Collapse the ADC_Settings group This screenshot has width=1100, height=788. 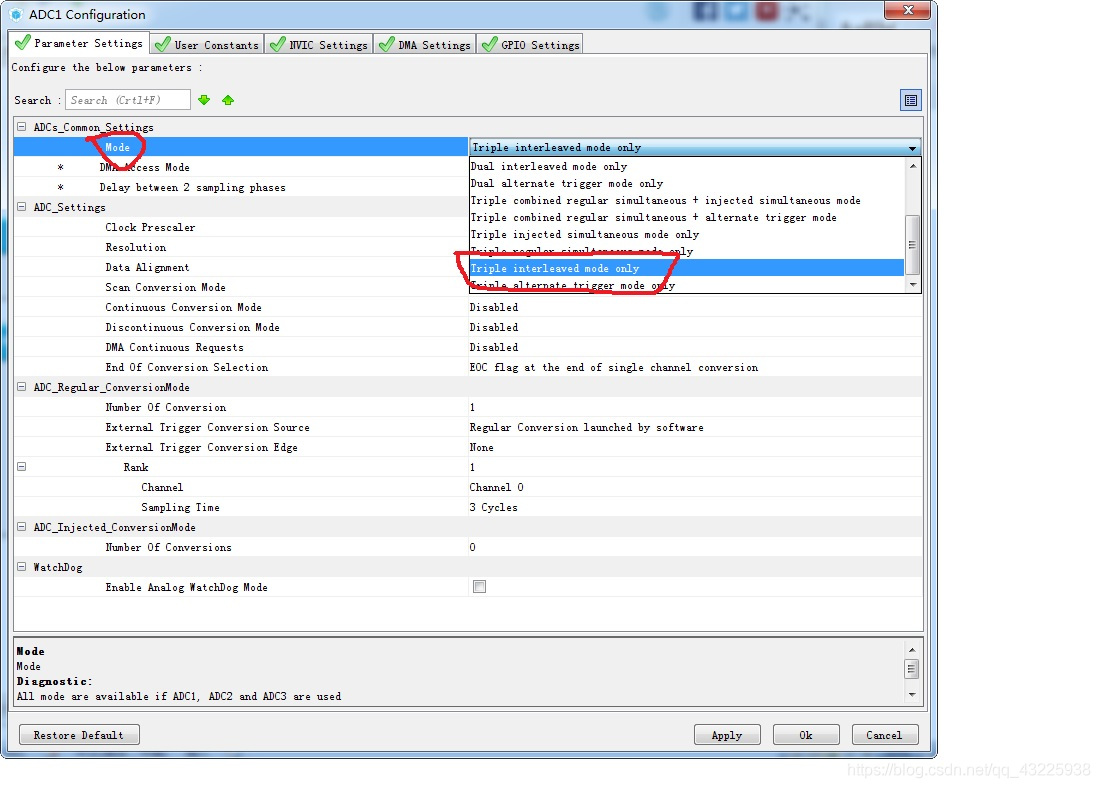(22, 207)
